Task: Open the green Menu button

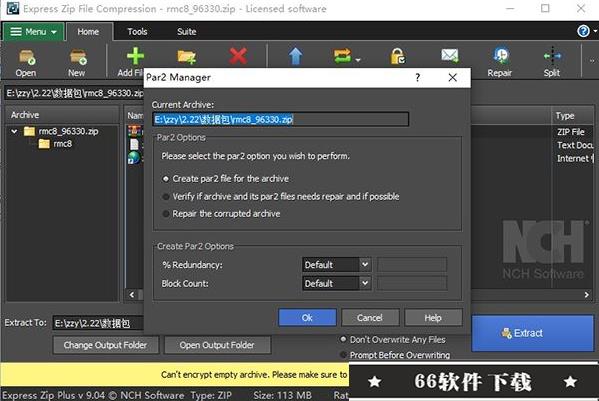Action: [33, 32]
